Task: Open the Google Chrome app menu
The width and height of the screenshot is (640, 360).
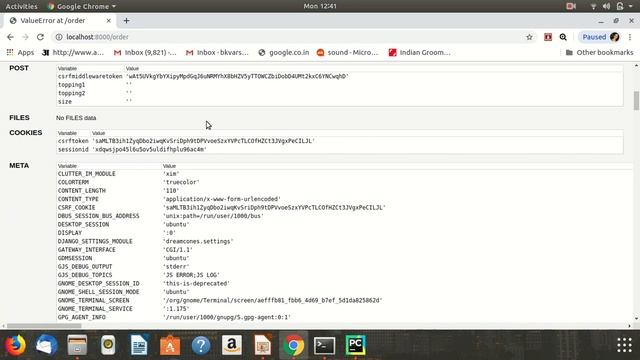Action: point(82,6)
